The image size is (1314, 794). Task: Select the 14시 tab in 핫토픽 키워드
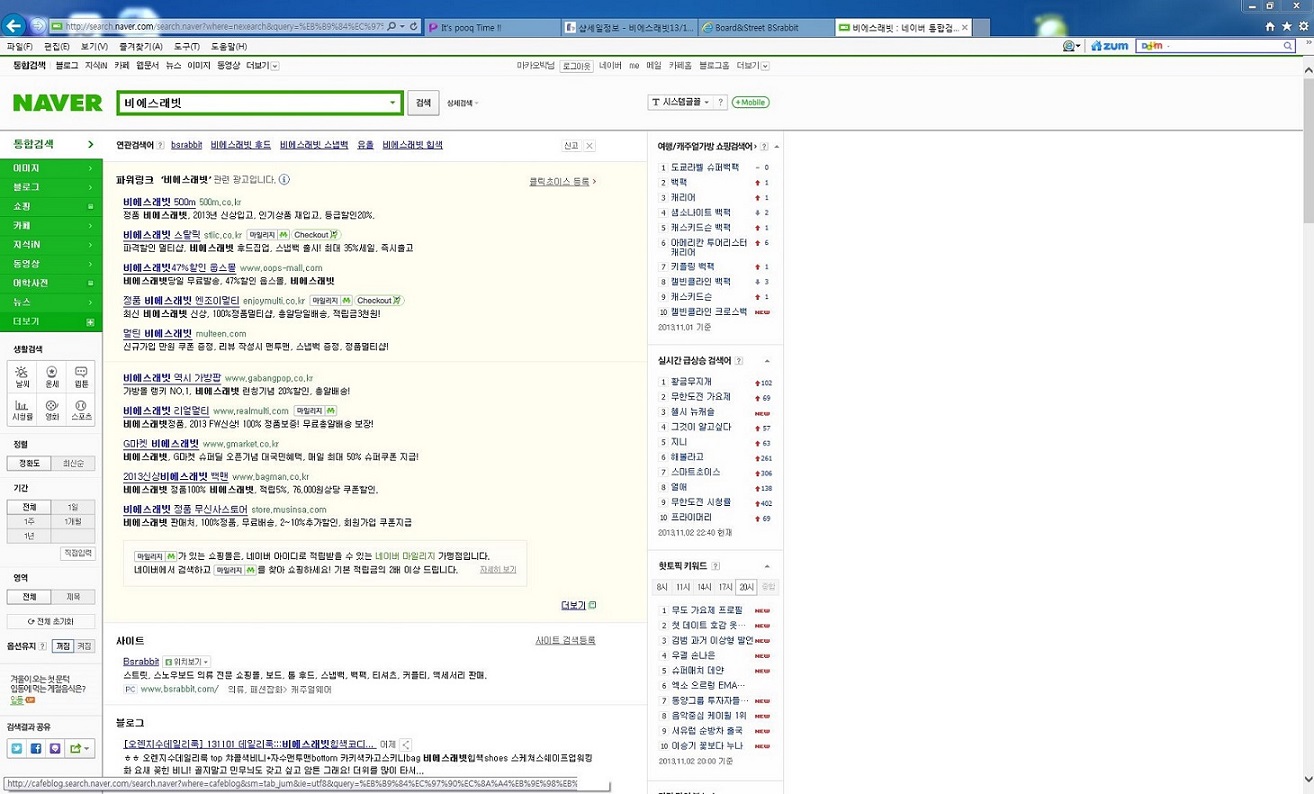click(x=704, y=587)
